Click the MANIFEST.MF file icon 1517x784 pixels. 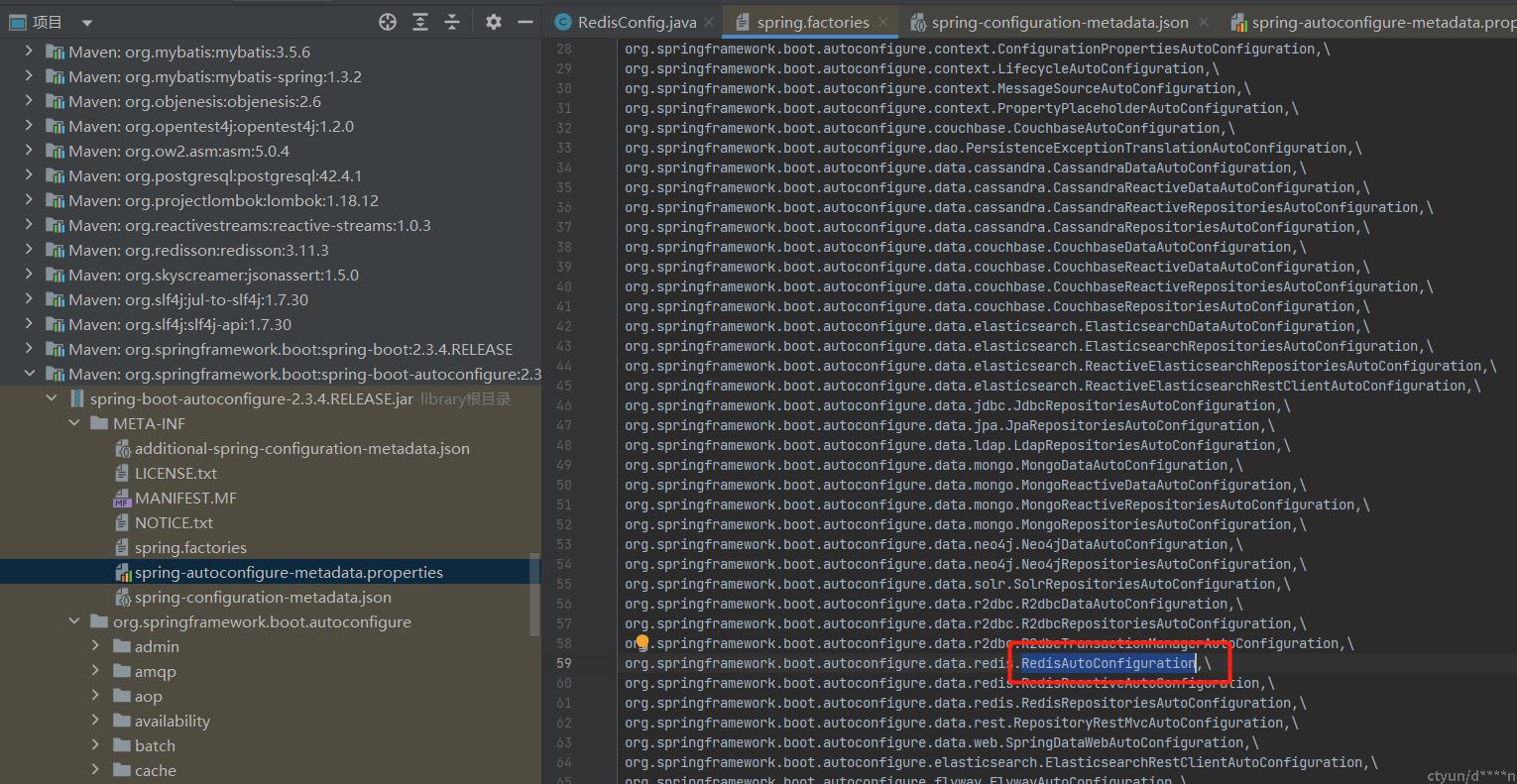[x=122, y=498]
